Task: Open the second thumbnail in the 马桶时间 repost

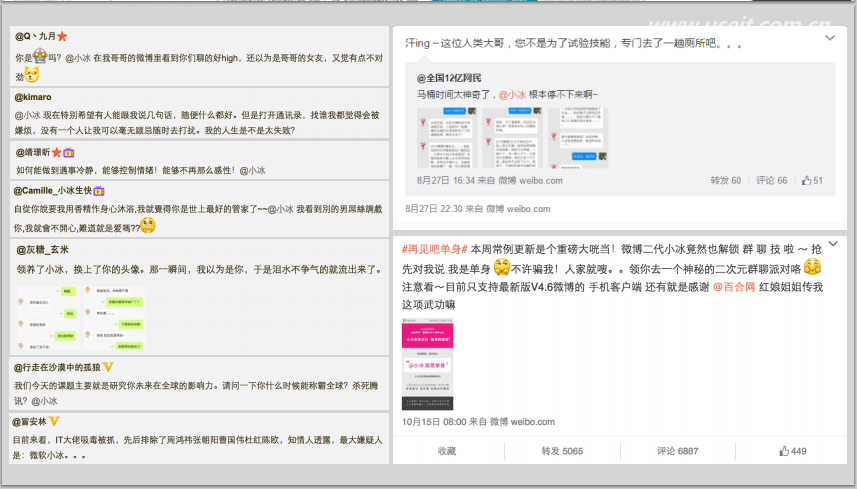Action: pyautogui.click(x=513, y=138)
